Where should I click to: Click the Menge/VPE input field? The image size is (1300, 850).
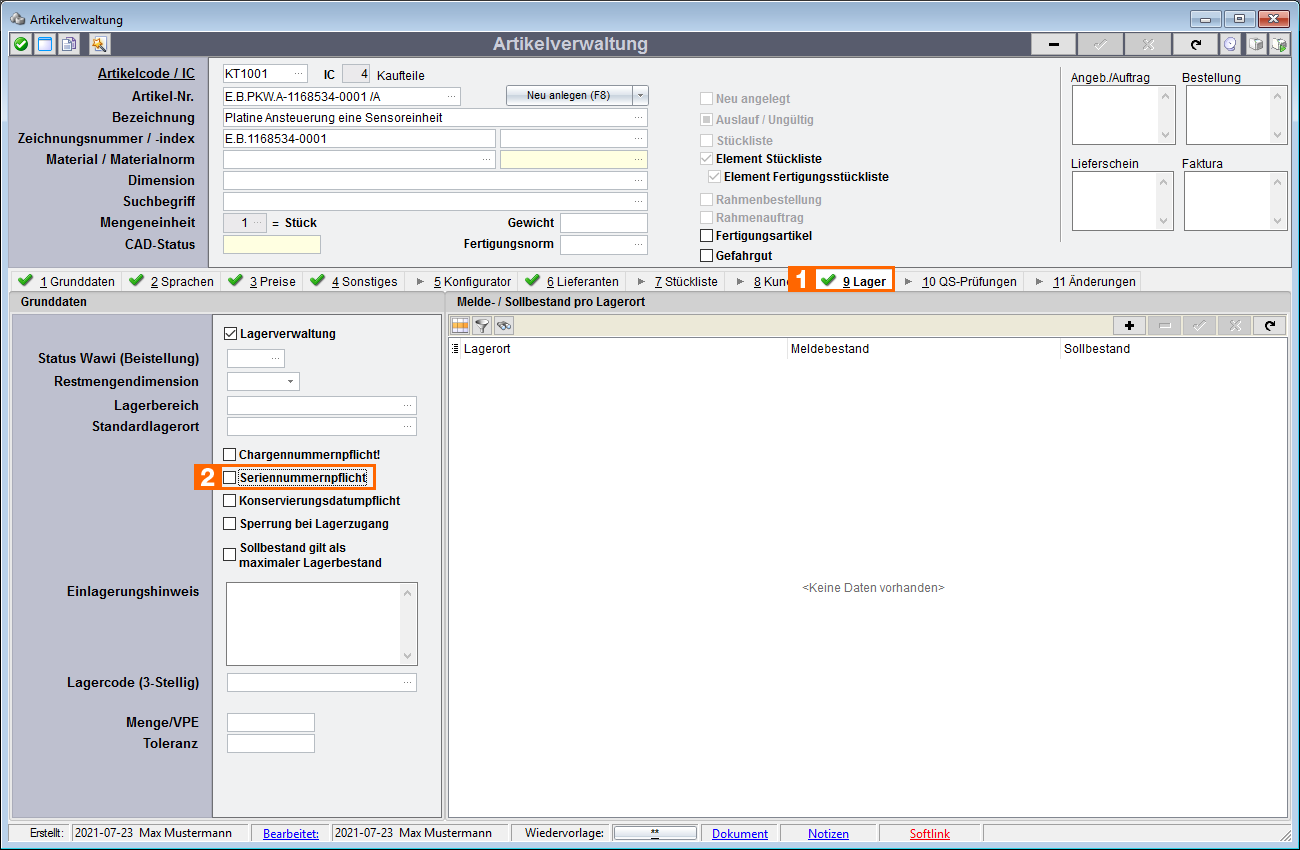click(x=271, y=722)
